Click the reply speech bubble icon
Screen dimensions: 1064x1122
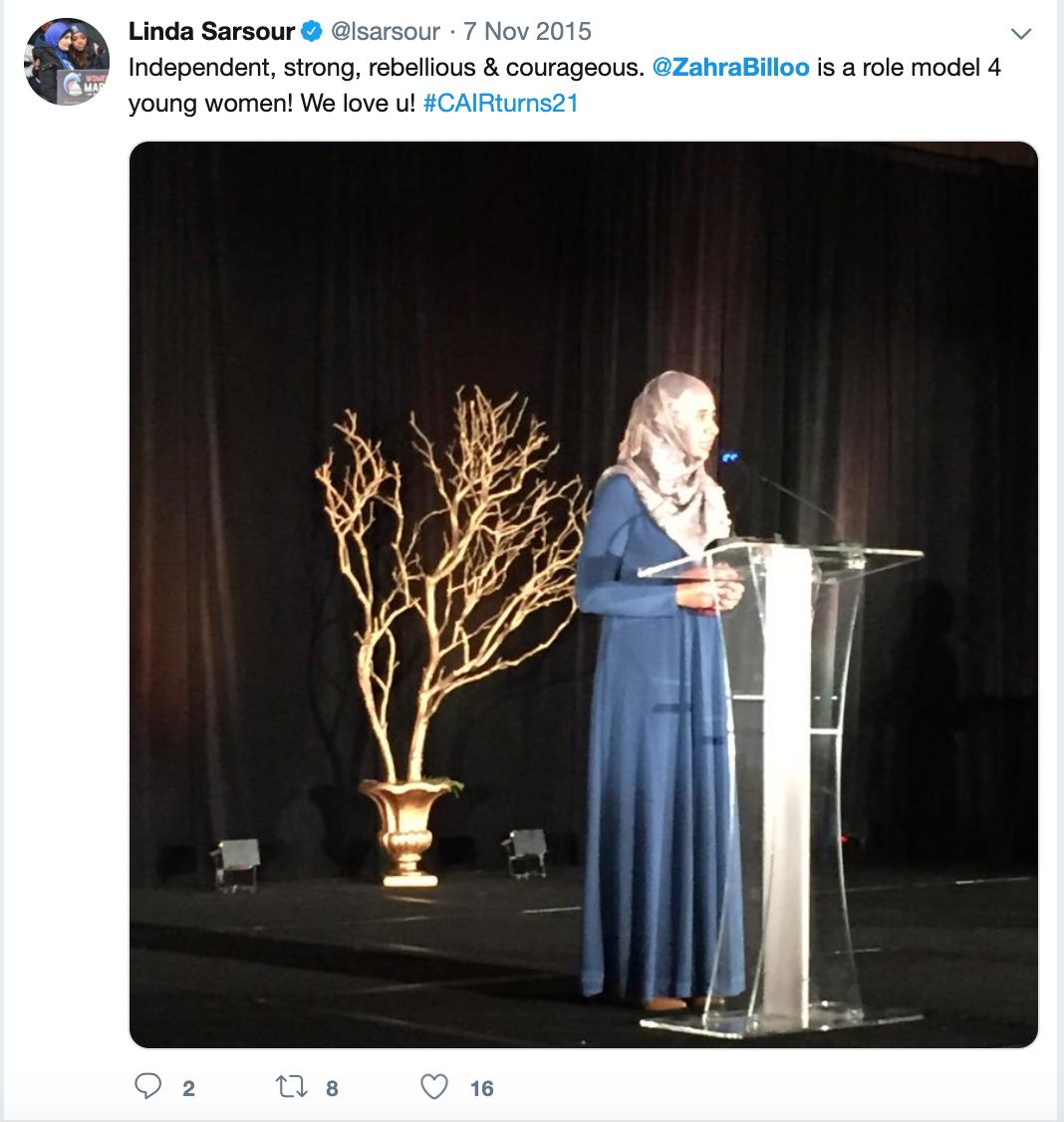tap(148, 1086)
